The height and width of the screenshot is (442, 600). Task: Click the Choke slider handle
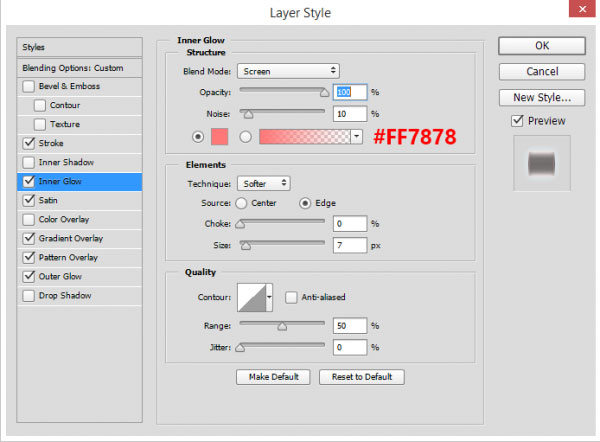(240, 224)
